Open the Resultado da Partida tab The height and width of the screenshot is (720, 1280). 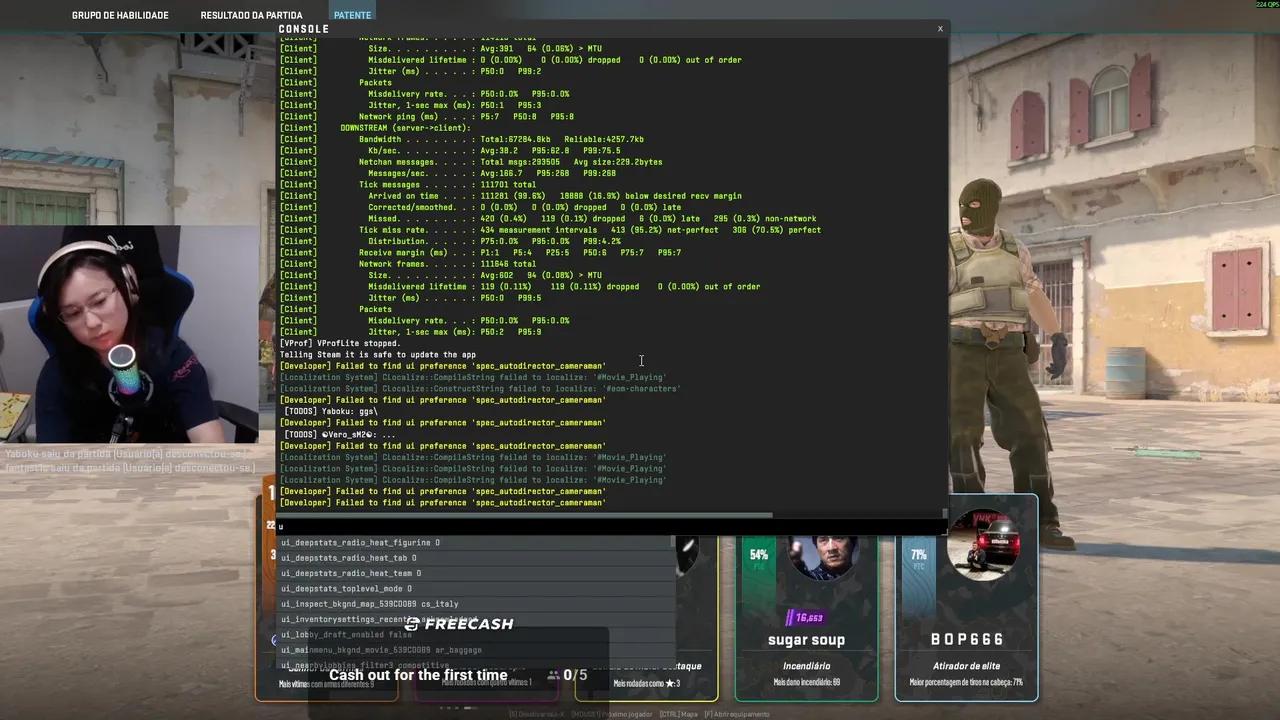[x=251, y=15]
